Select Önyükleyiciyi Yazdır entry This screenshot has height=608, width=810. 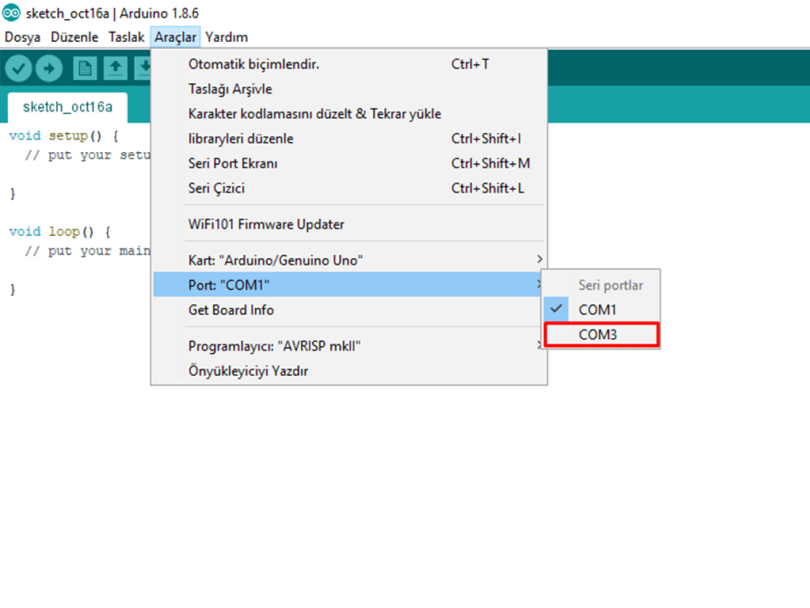click(x=349, y=371)
